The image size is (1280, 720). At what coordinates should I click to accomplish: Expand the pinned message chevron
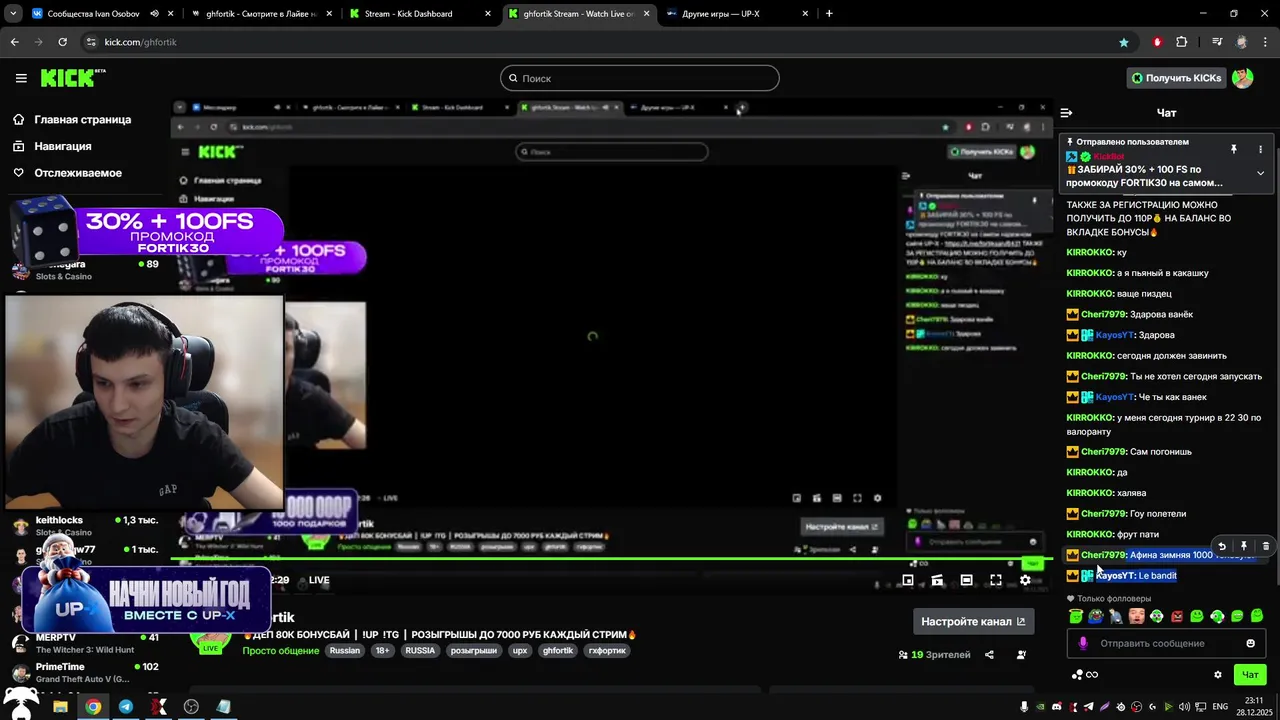point(1260,173)
